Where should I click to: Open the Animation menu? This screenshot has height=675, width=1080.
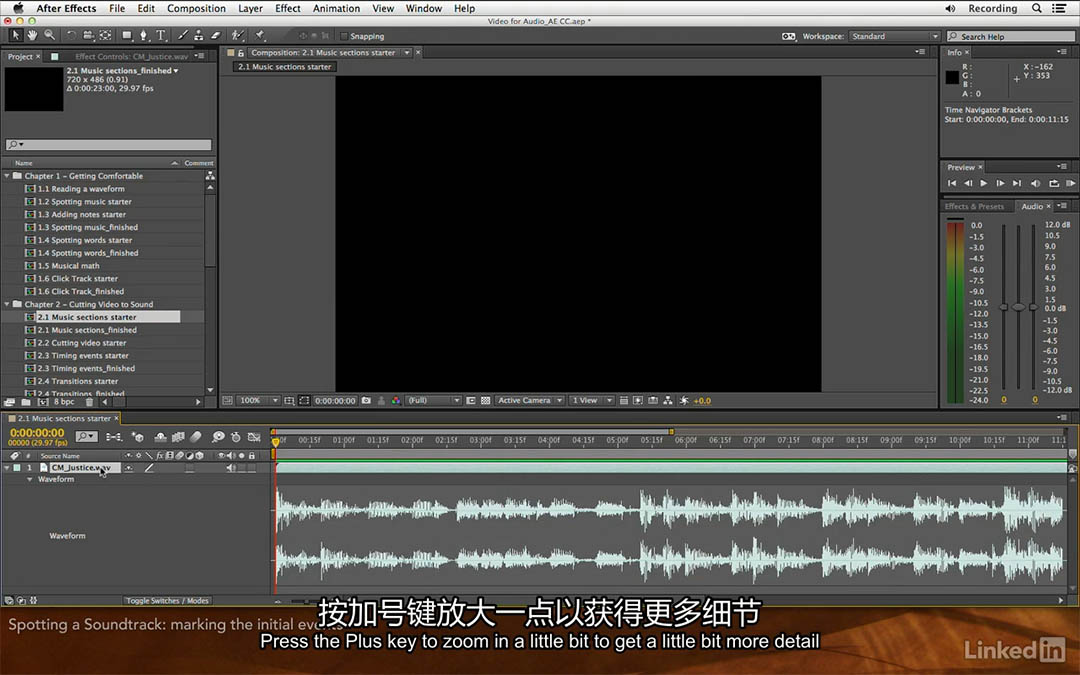336,8
